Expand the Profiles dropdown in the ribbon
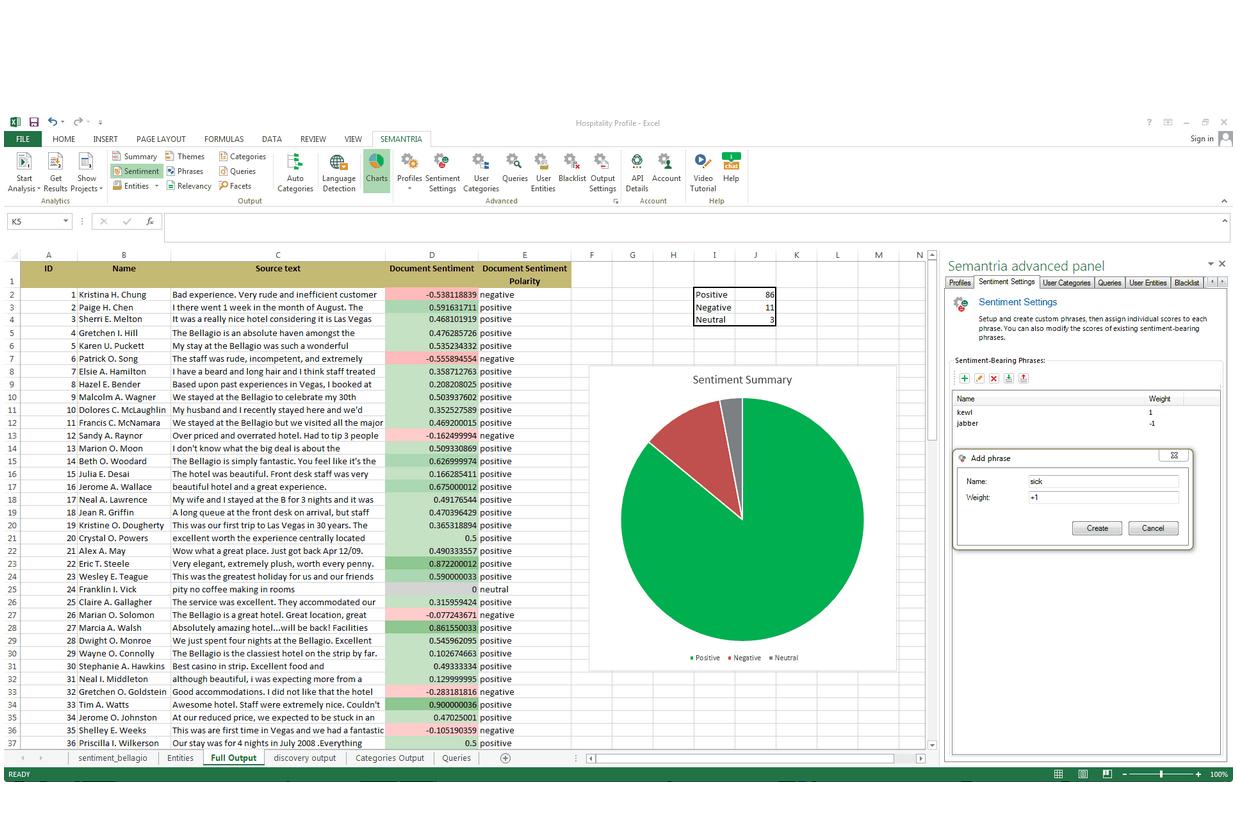The image size is (1237, 825). click(x=410, y=188)
